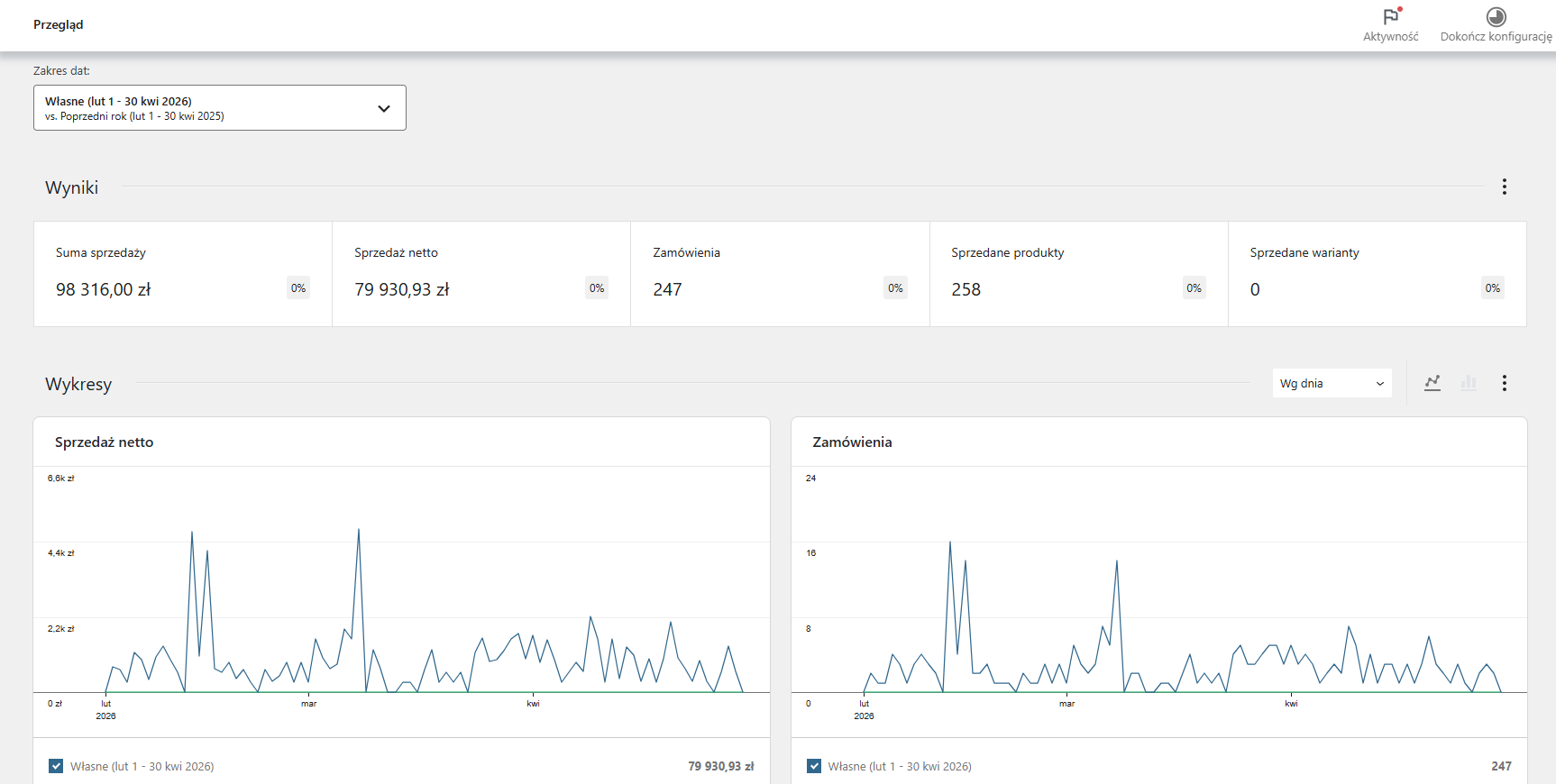
Task: Click the date range chevron arrow
Action: coord(384,108)
